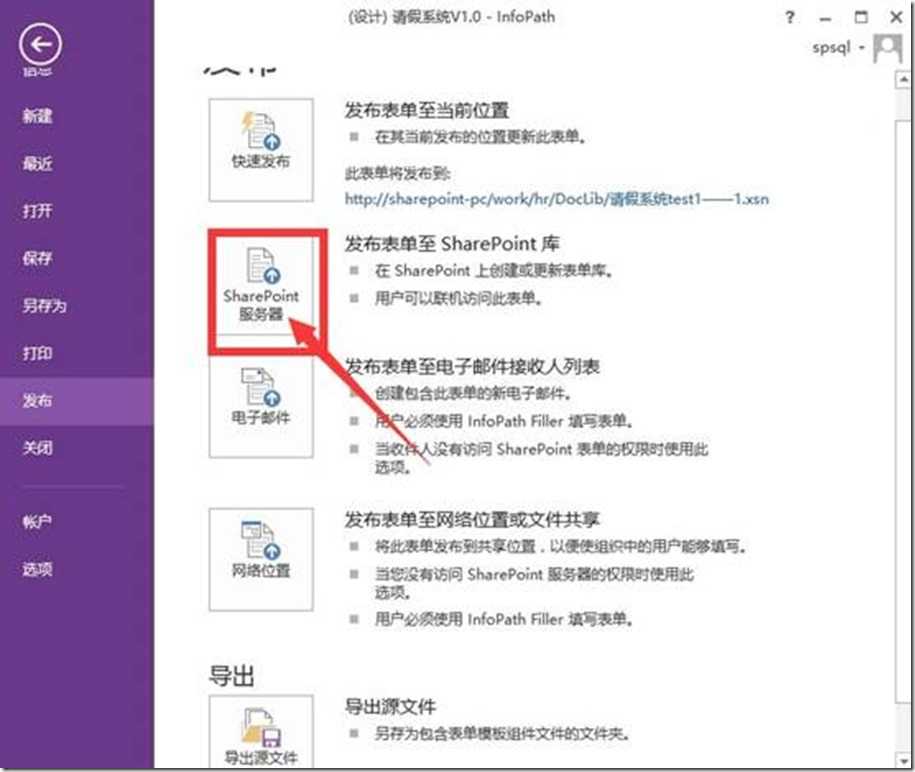Viewport: 915px width, 772px height.
Task: Click the heading 发布表单至当前位置
Action: [x=427, y=110]
